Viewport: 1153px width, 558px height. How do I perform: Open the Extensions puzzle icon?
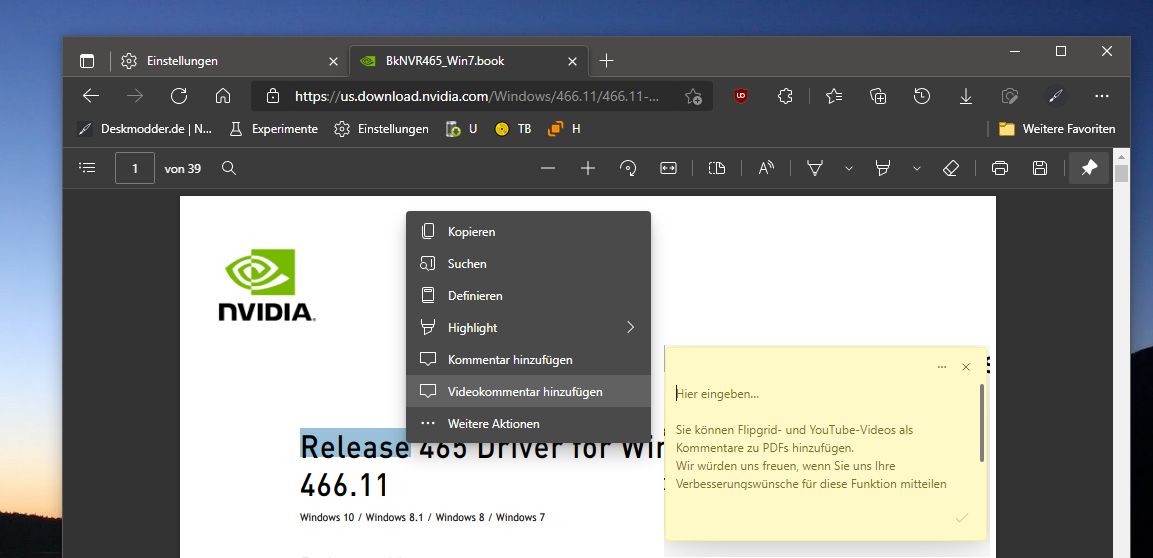coord(785,96)
